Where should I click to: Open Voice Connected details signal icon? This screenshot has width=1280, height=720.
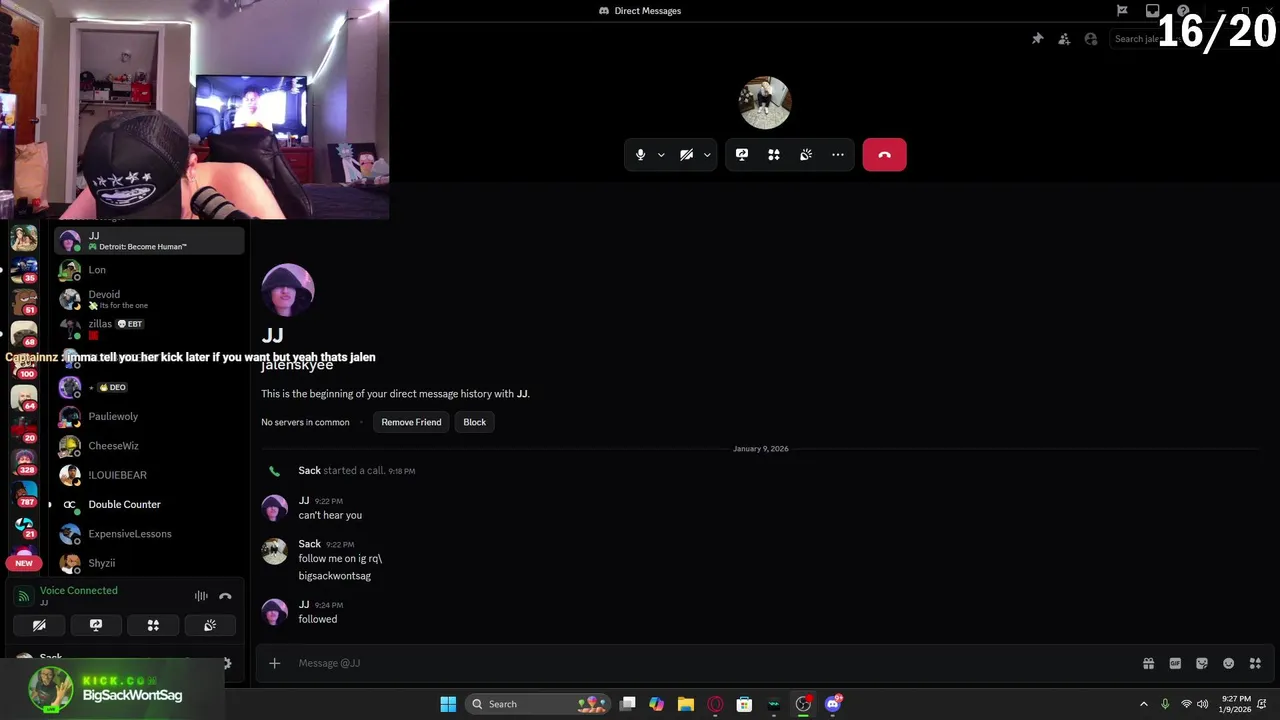(x=24, y=596)
